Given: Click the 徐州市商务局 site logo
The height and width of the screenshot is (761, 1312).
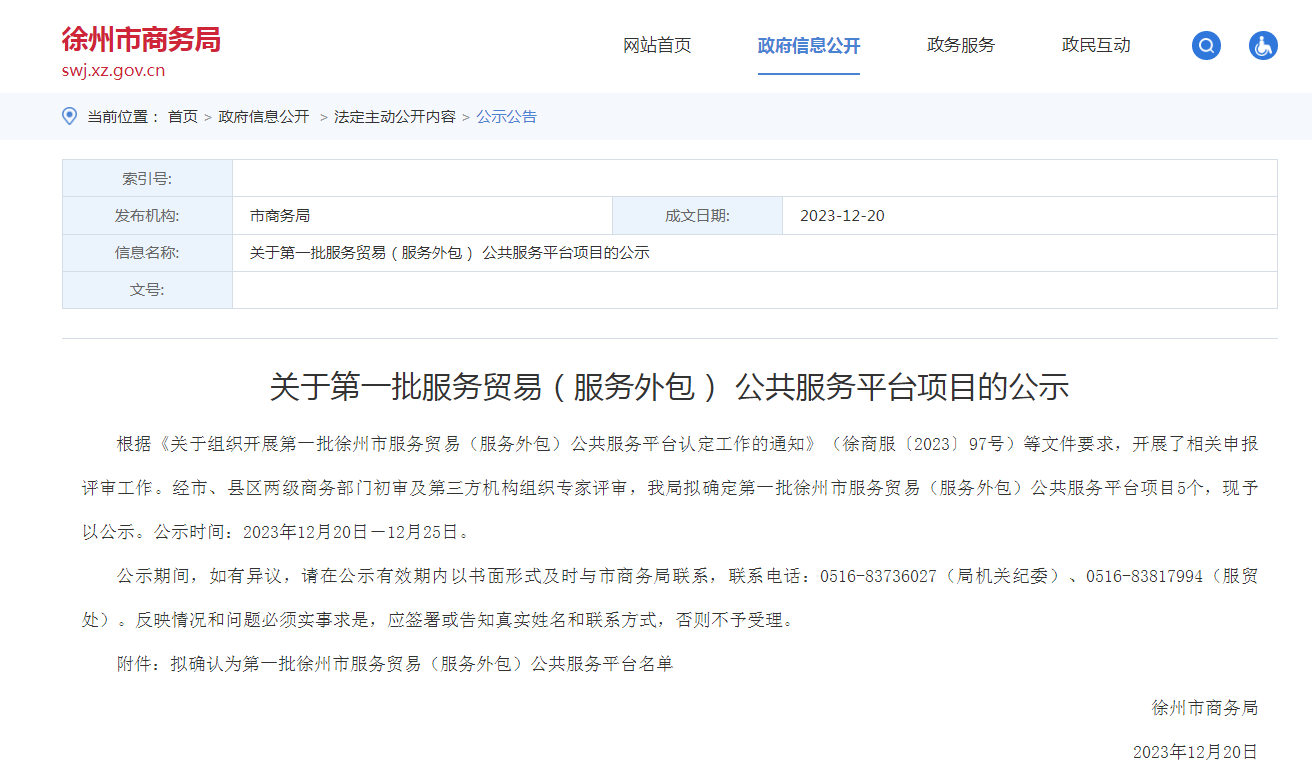Looking at the screenshot, I should pyautogui.click(x=141, y=39).
